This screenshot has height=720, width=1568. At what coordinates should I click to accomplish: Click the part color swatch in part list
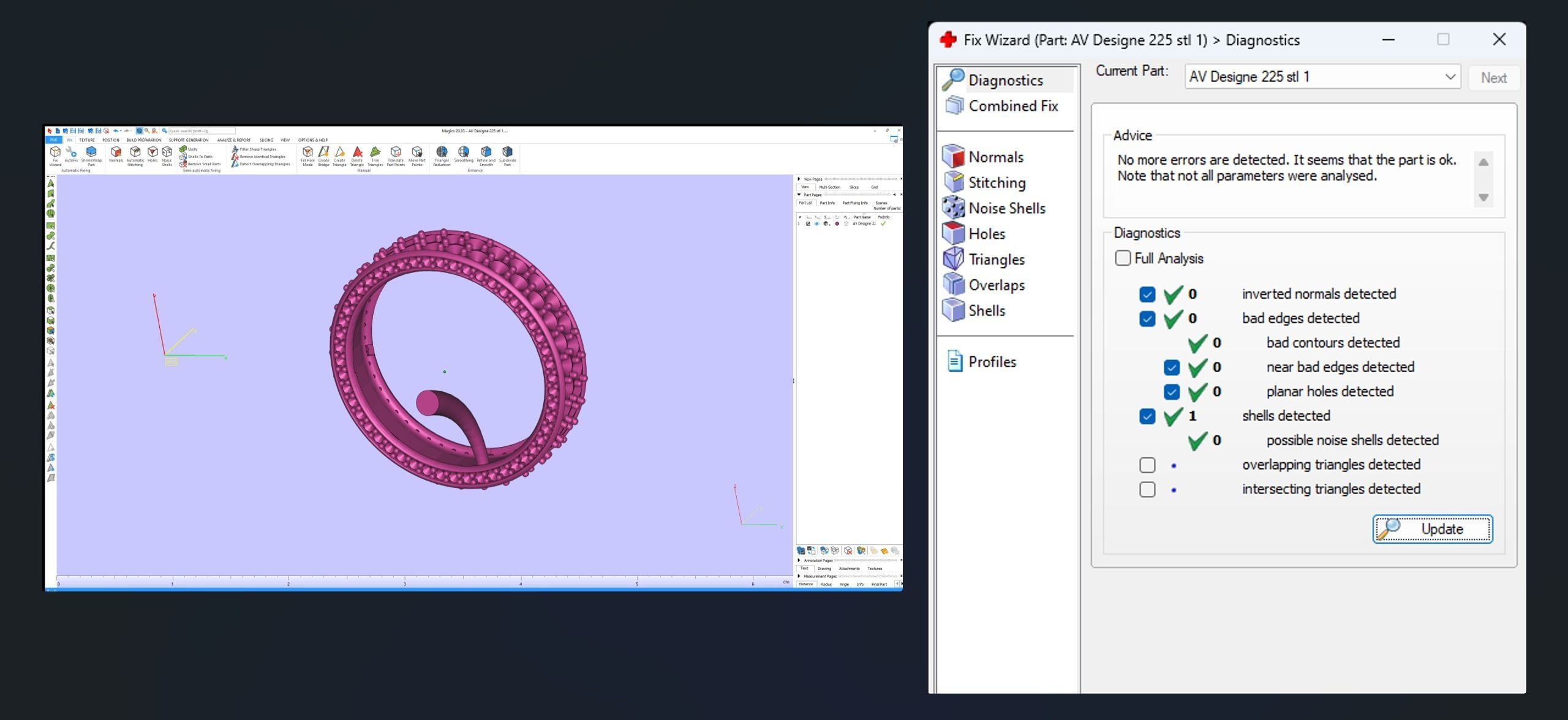tap(837, 224)
